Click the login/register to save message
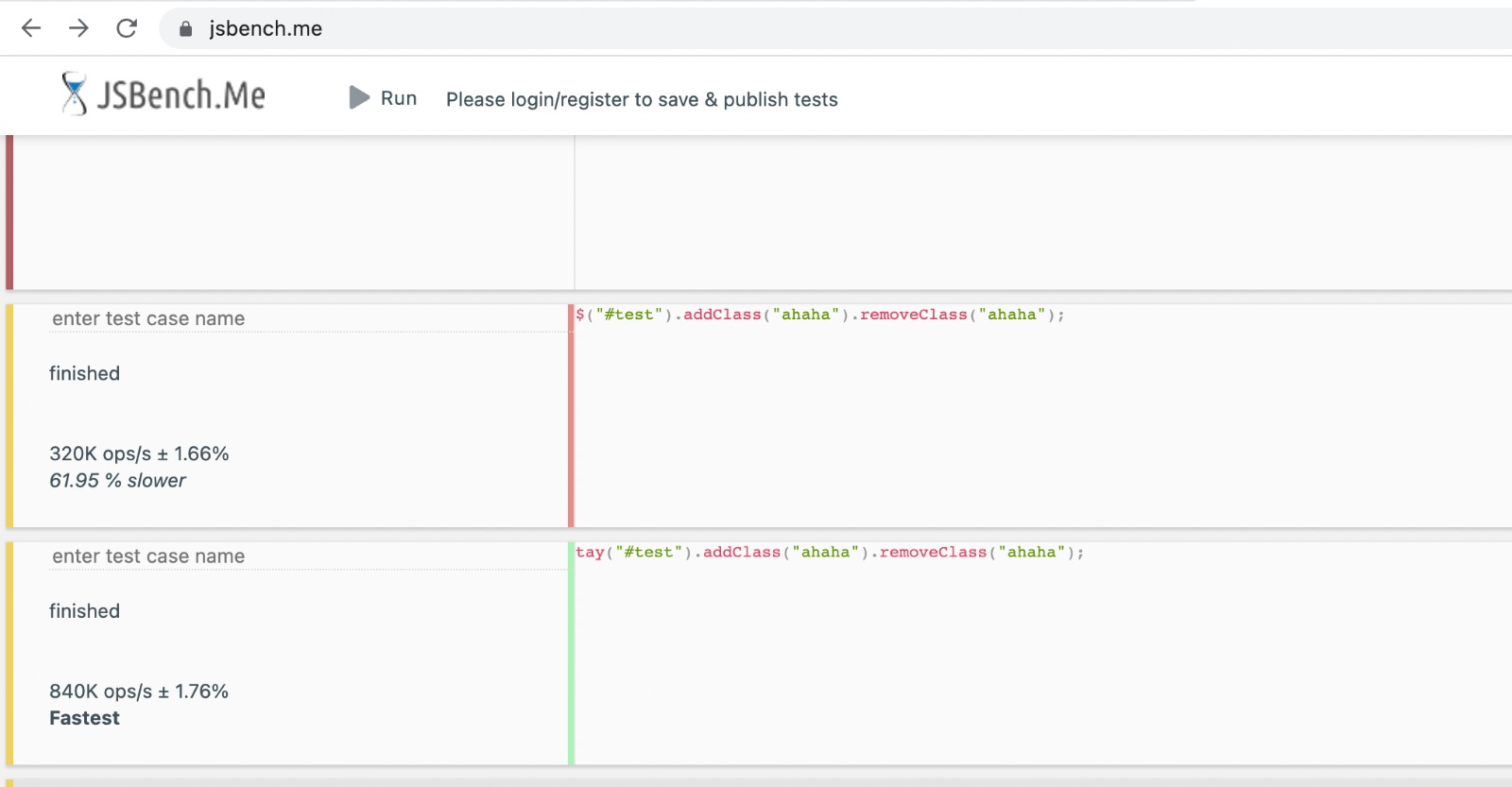This screenshot has height=787, width=1512. tap(642, 99)
